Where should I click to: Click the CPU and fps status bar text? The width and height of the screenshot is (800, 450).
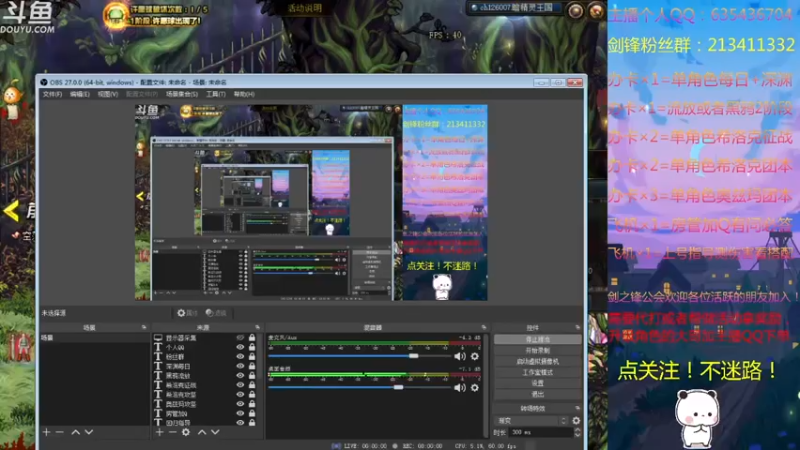485,445
